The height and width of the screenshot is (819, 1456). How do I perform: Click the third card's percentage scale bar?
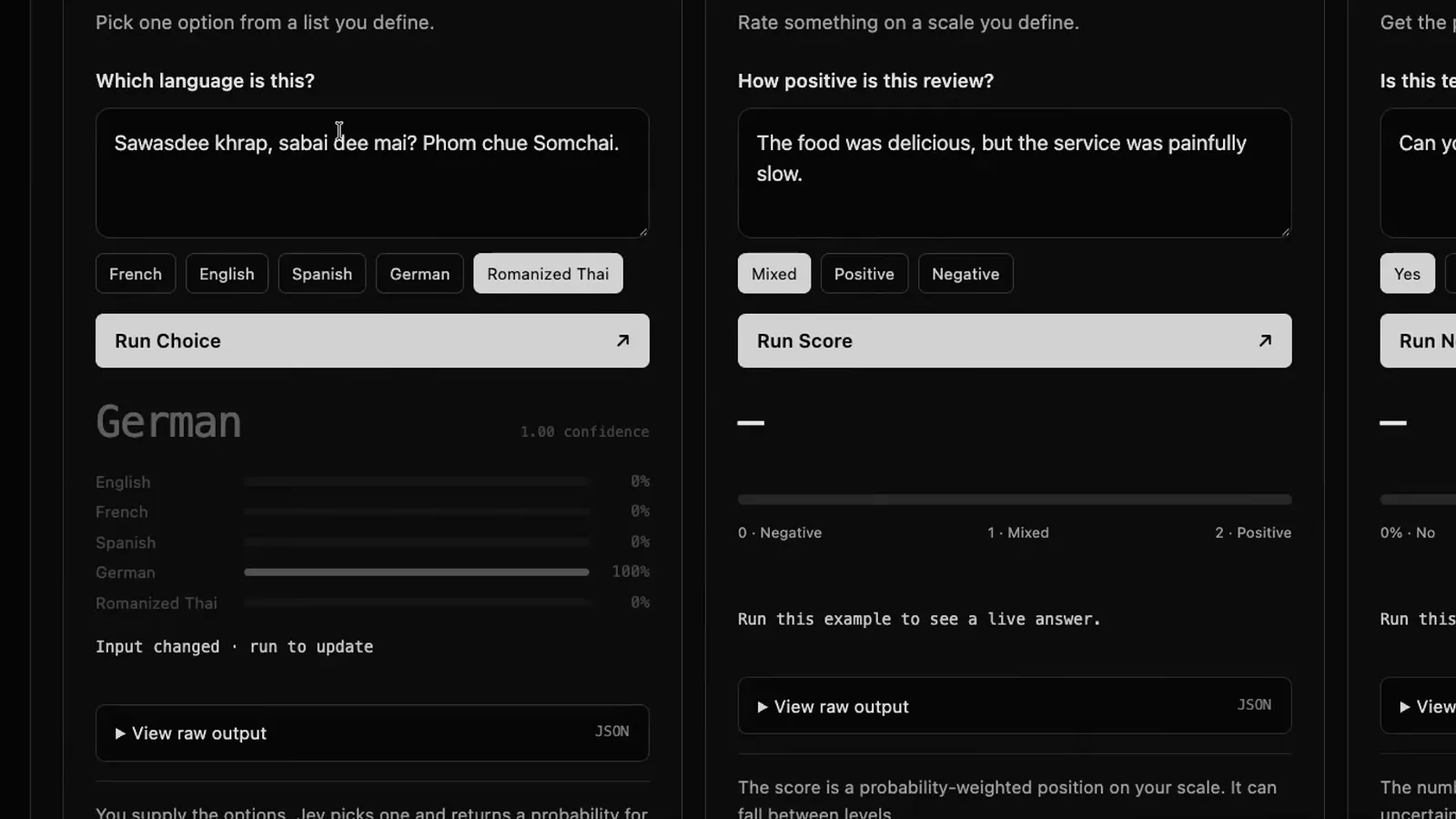[1418, 500]
